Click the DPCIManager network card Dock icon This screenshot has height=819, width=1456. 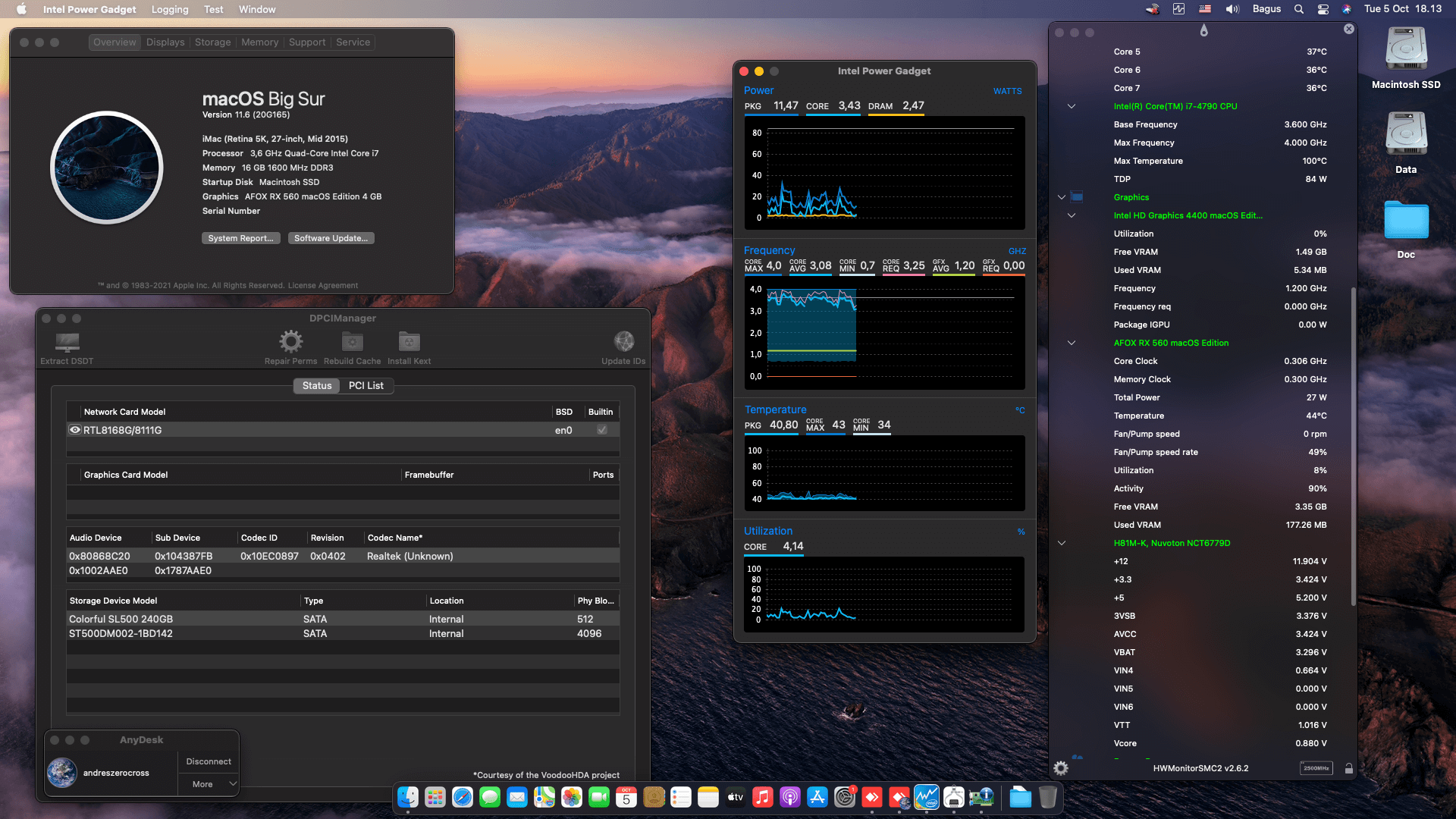(981, 797)
